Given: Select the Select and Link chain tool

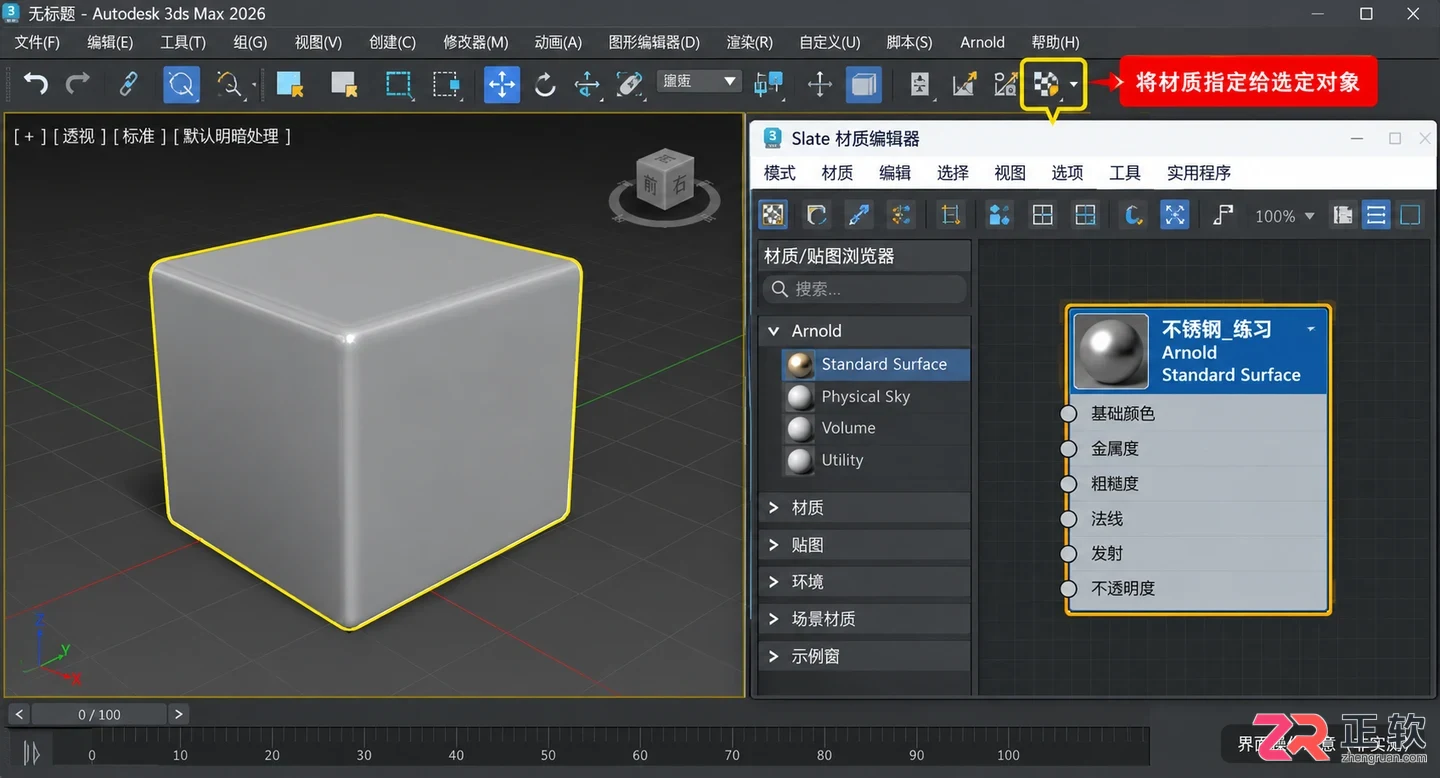Looking at the screenshot, I should coord(128,84).
